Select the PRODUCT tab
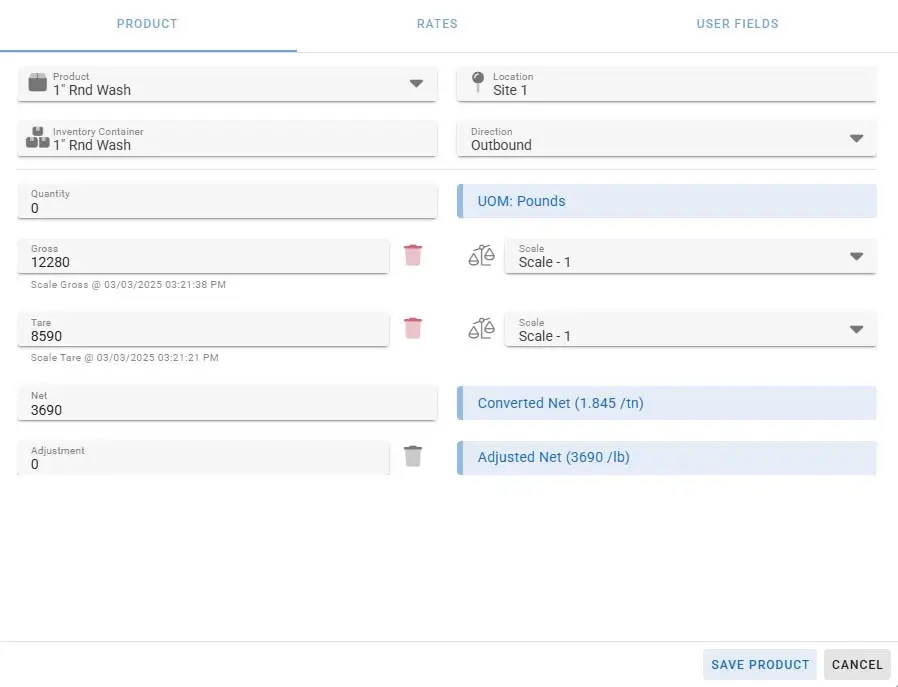Screen dimensions: 898x687 point(147,23)
